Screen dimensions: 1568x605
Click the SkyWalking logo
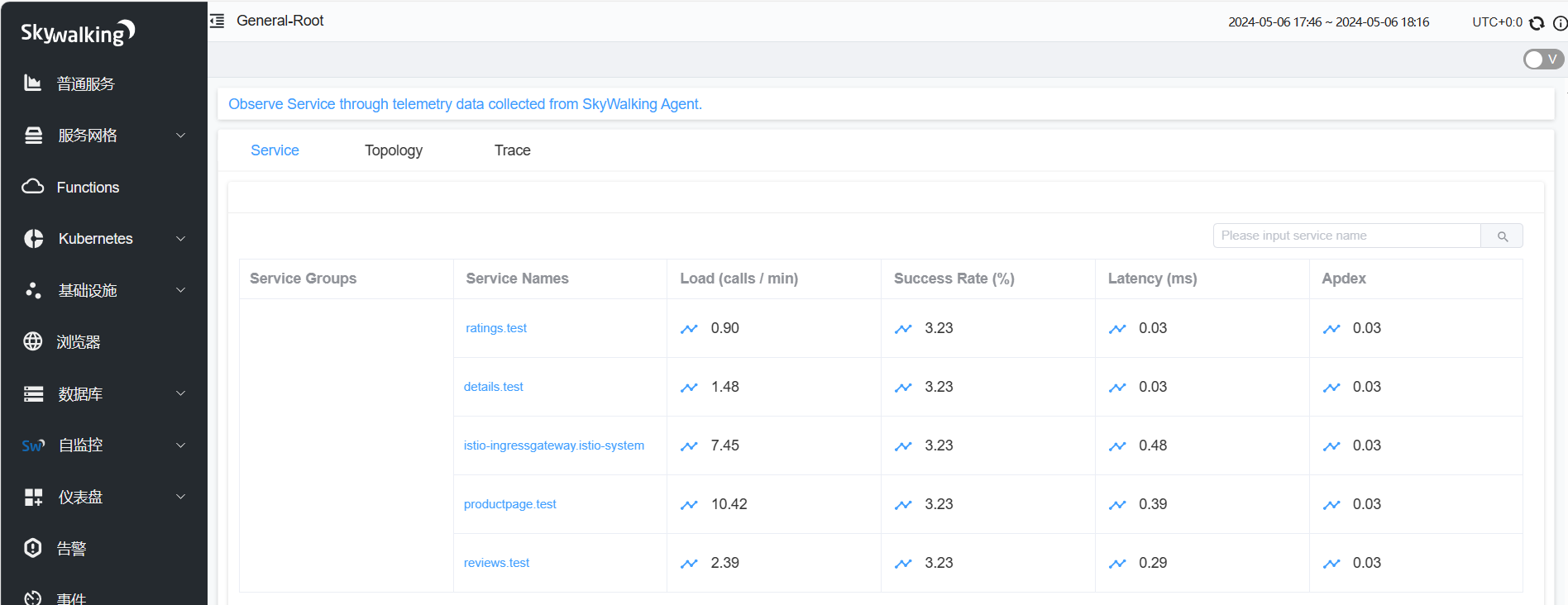point(78,32)
